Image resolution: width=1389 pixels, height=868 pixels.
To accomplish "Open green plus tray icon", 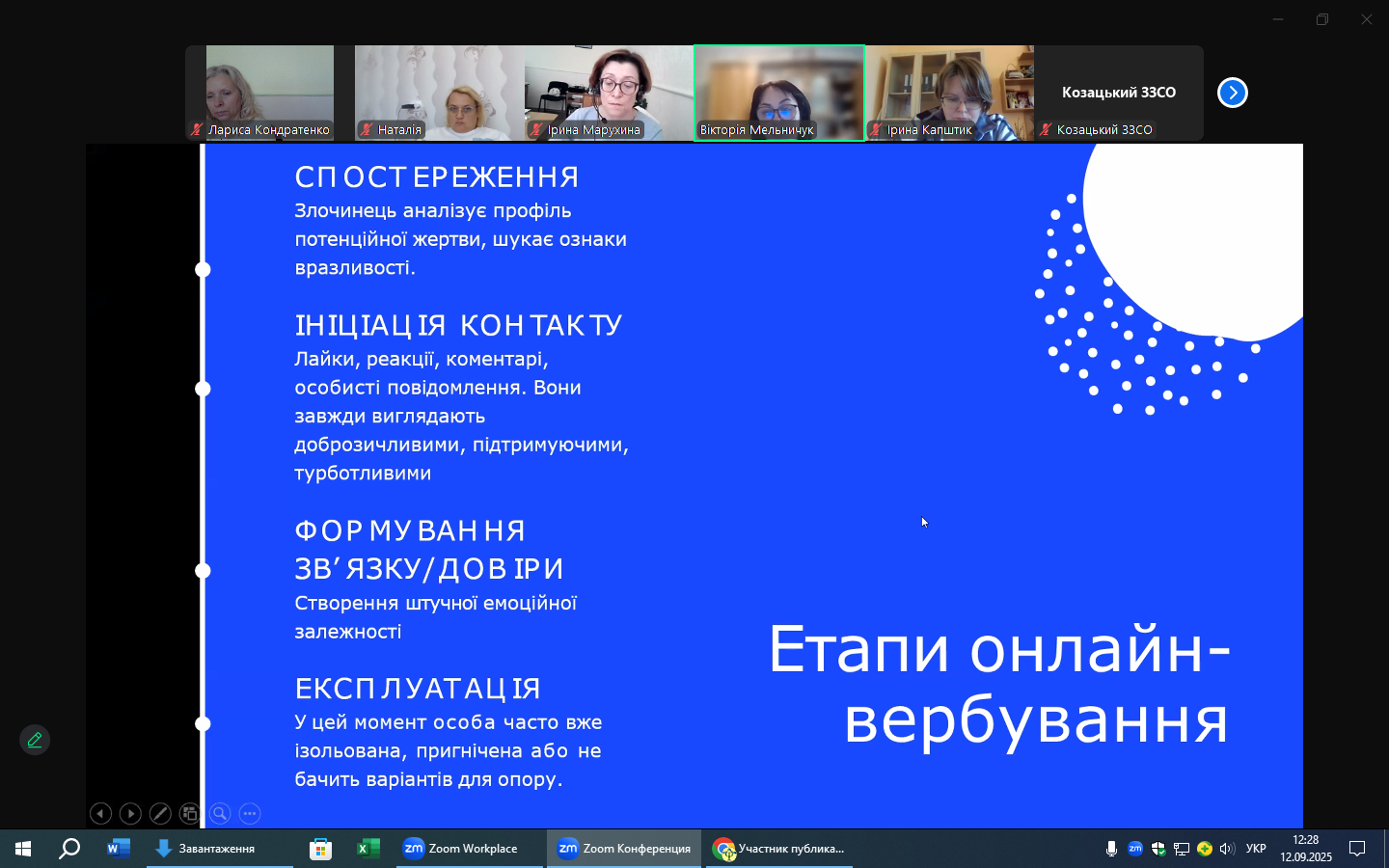I will coord(1205,849).
